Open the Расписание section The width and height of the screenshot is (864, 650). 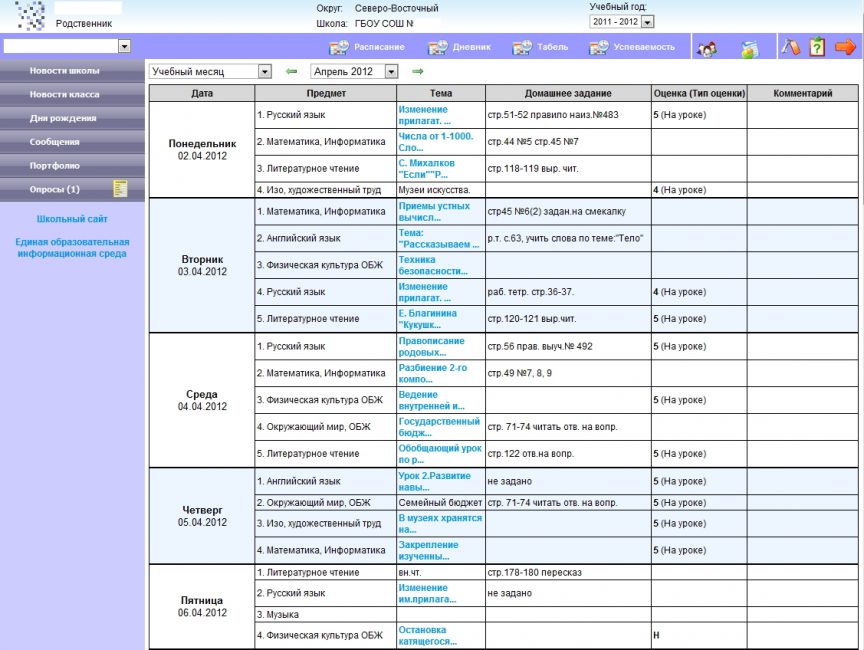click(x=367, y=47)
